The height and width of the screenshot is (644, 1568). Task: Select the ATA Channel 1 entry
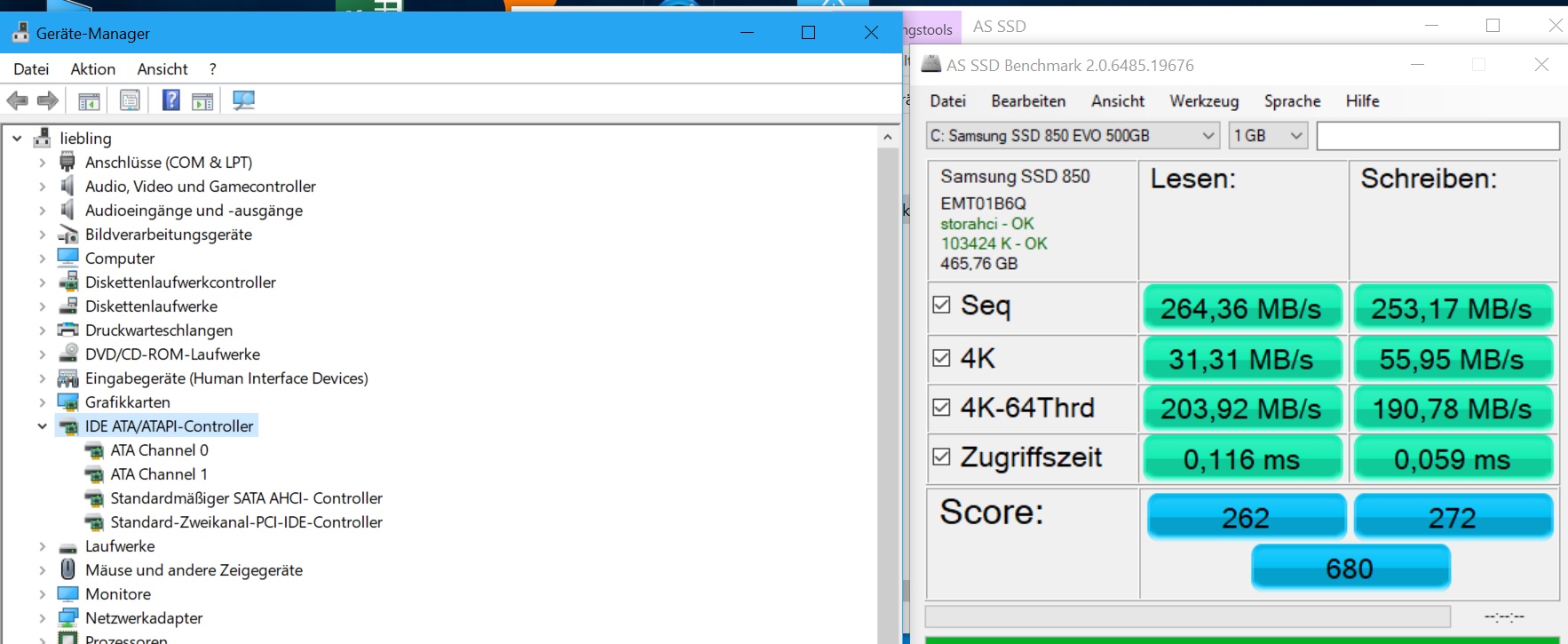159,474
